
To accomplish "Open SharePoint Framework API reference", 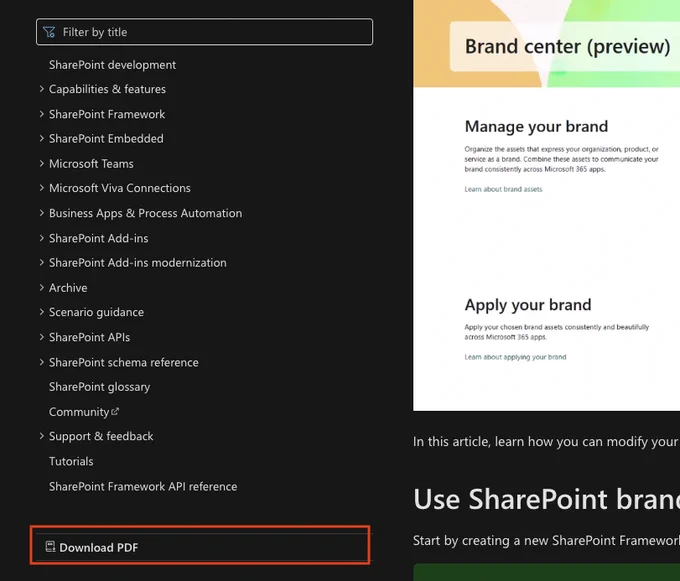I will point(143,486).
